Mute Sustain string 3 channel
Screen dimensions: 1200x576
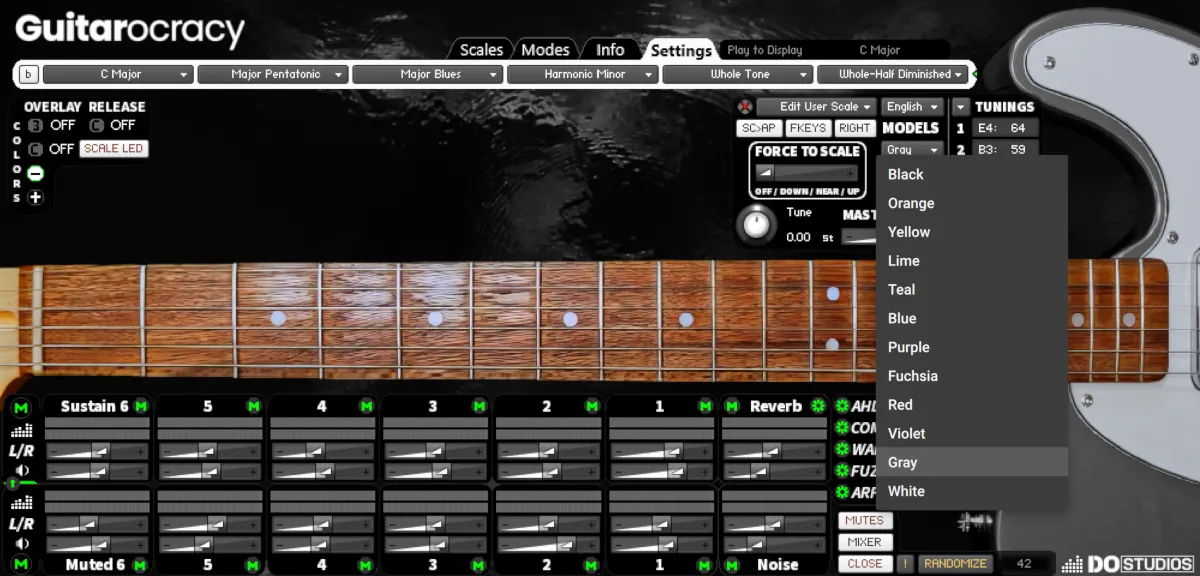[479, 406]
